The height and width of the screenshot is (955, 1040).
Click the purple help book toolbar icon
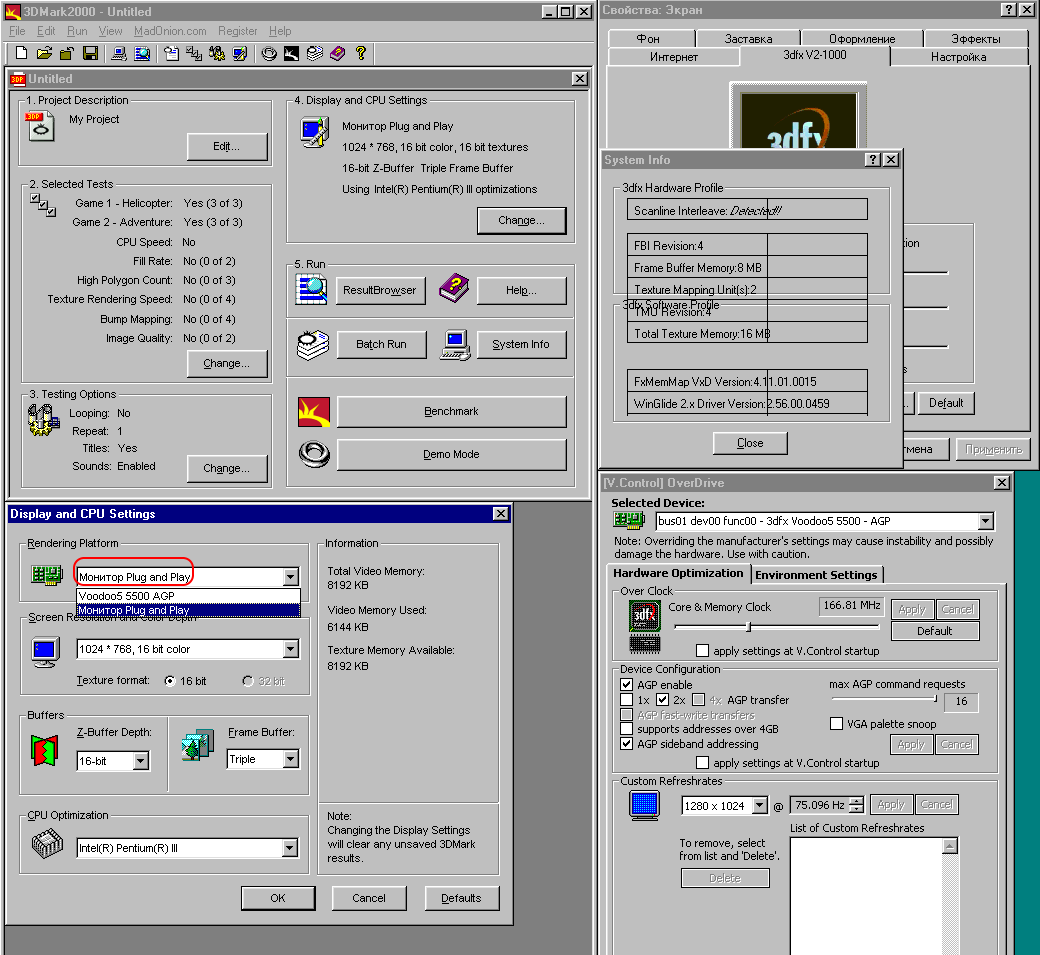[338, 54]
